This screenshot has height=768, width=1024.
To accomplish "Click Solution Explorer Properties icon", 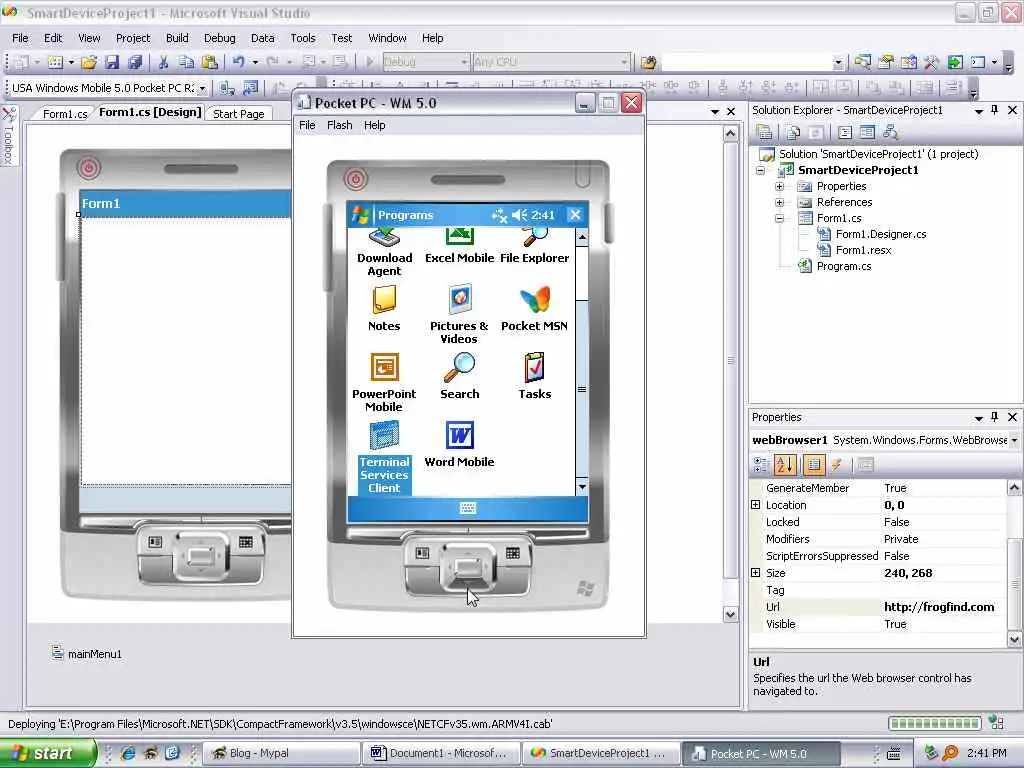I will tap(764, 133).
